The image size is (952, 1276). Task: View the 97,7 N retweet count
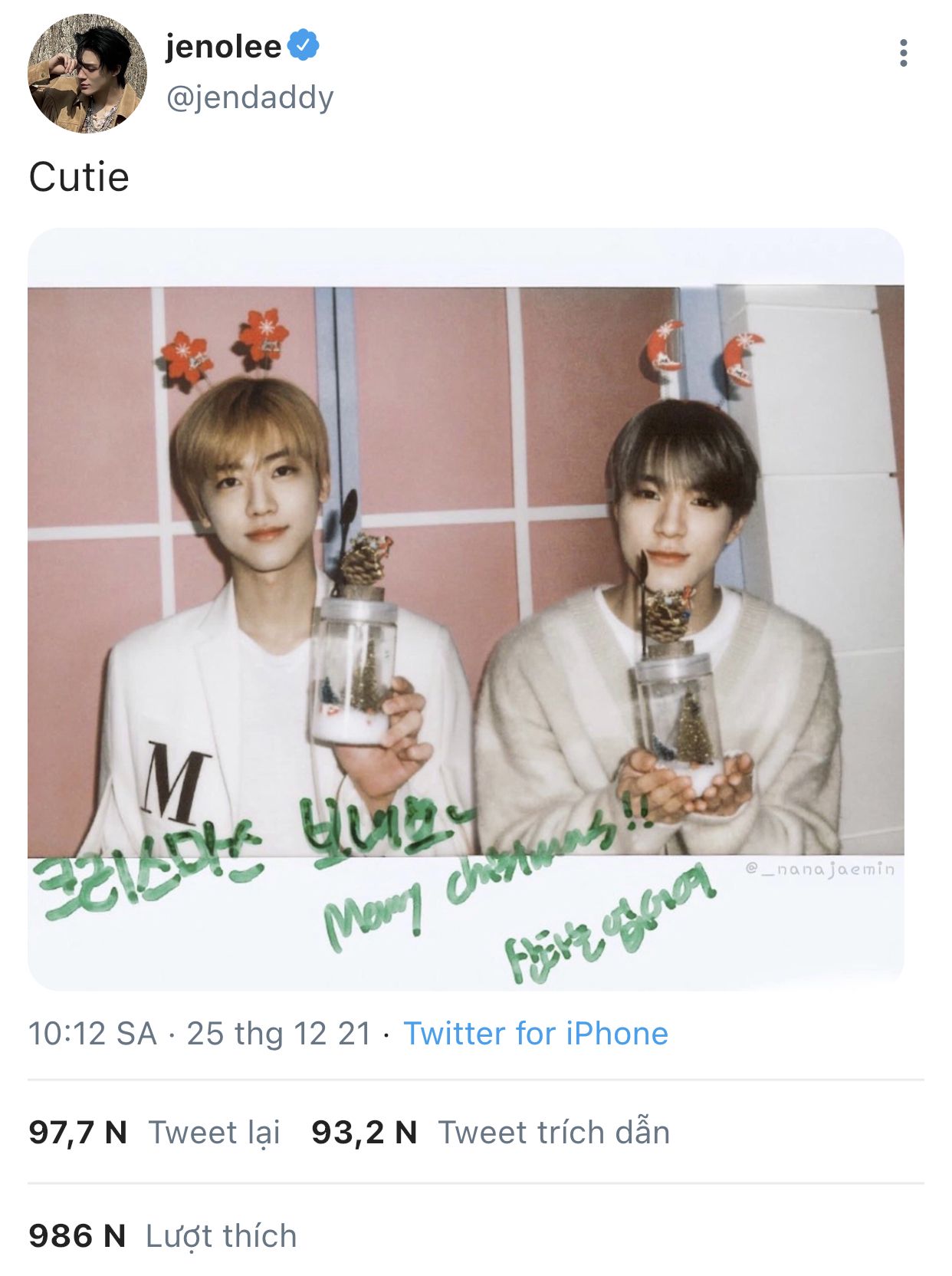pyautogui.click(x=77, y=1133)
